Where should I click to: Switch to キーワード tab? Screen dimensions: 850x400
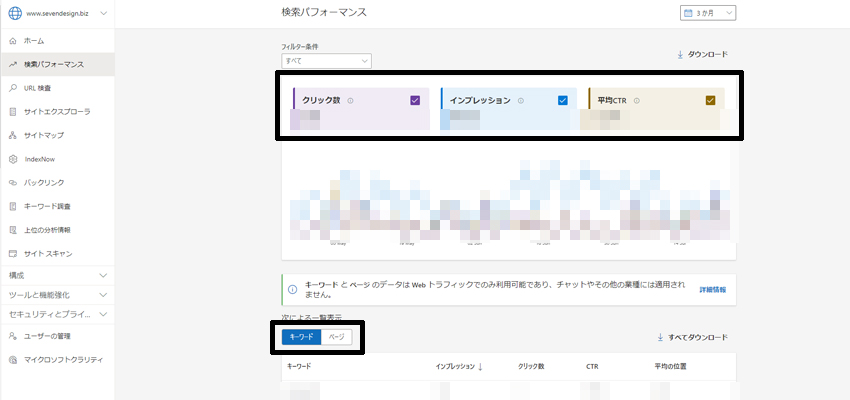point(301,337)
